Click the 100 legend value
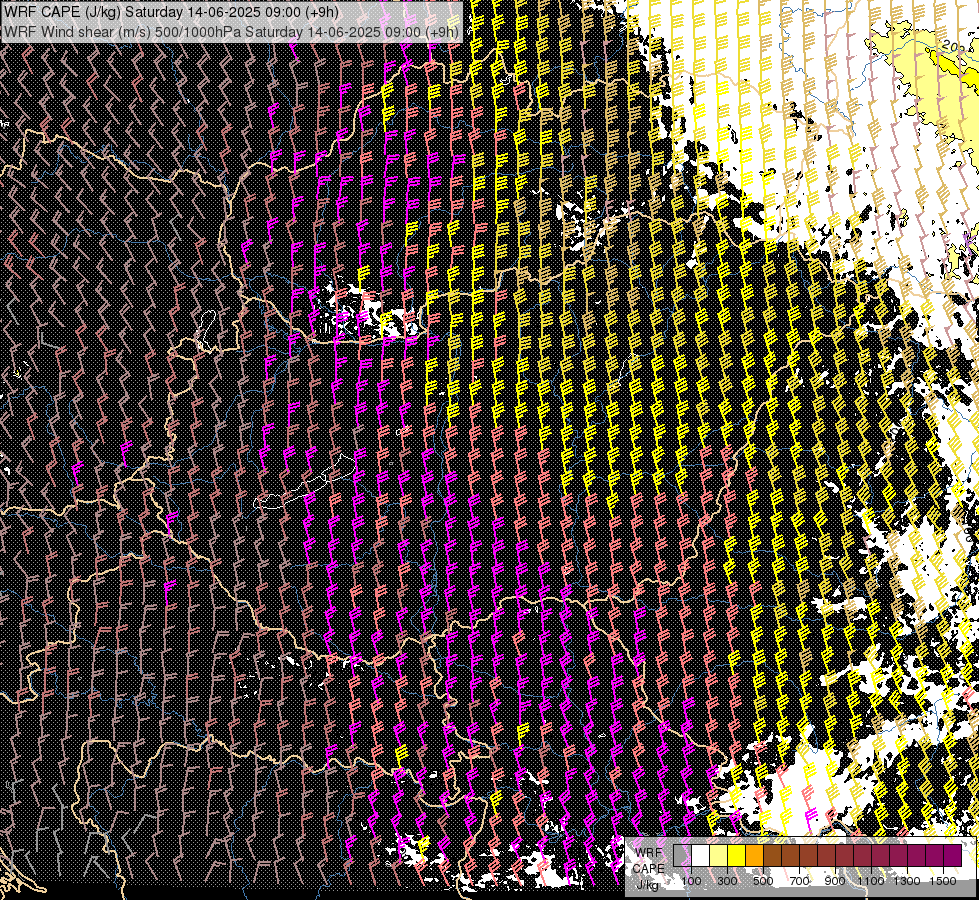The image size is (979, 900). [691, 881]
